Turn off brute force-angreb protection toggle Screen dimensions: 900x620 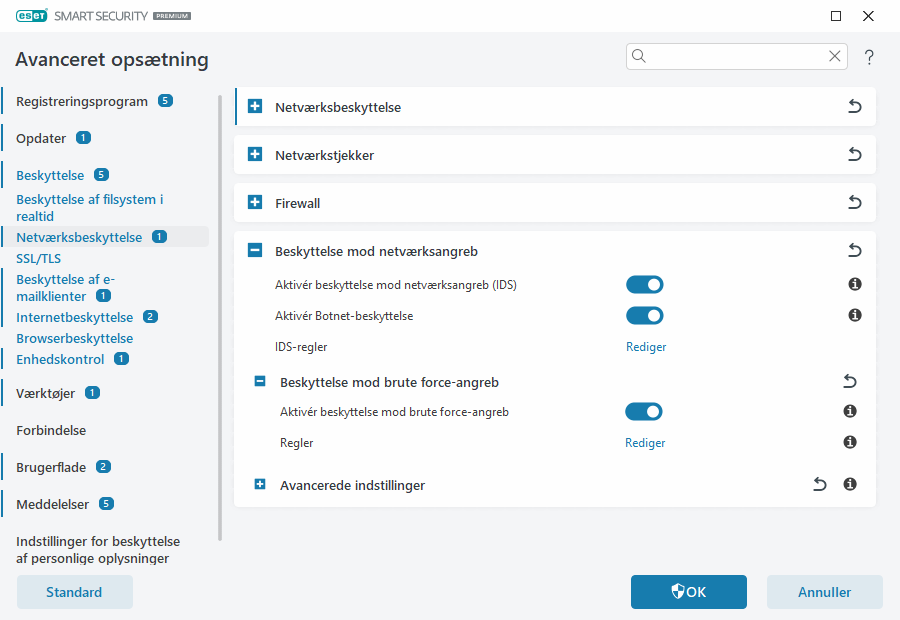point(644,412)
